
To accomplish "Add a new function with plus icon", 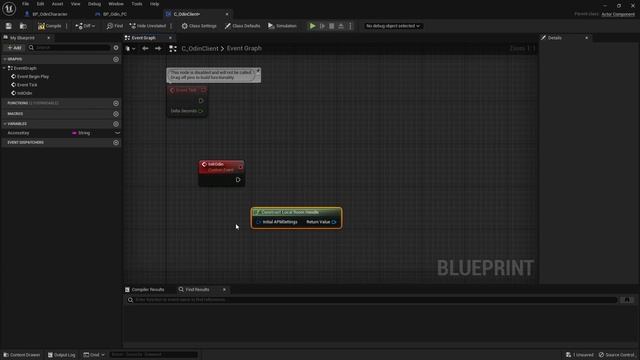I will [x=116, y=103].
